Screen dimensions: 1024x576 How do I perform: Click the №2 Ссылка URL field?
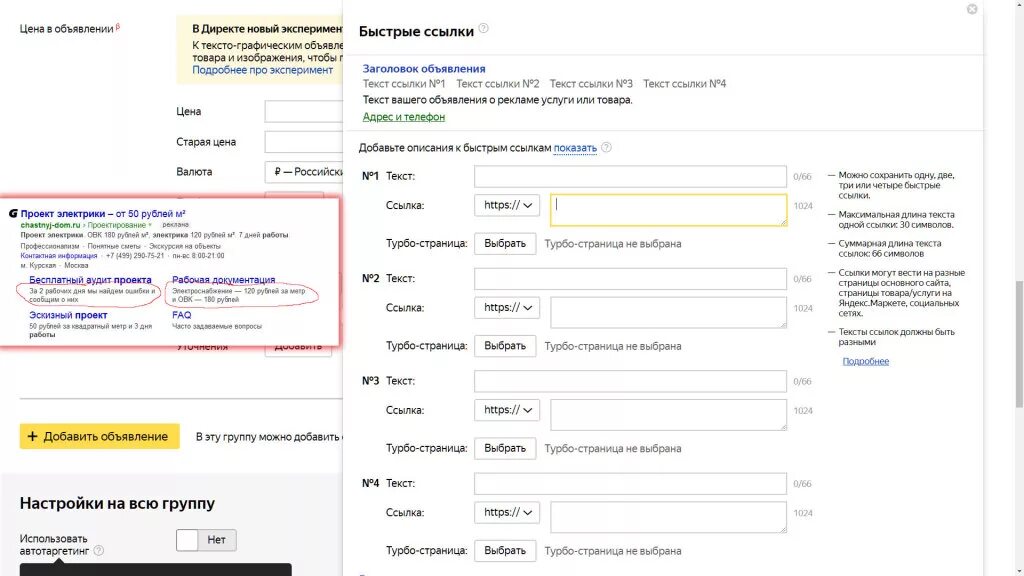(x=668, y=312)
